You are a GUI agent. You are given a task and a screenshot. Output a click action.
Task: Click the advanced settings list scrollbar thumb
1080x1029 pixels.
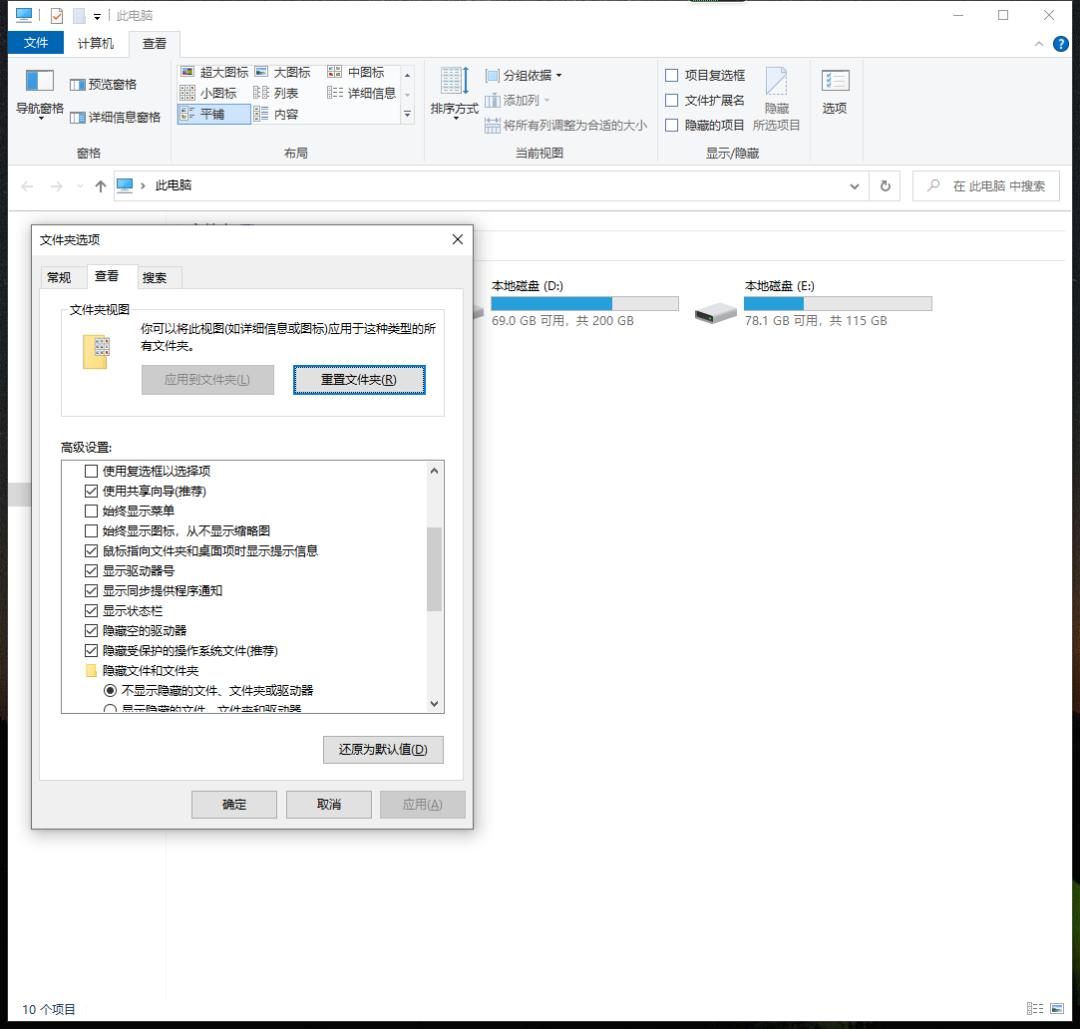(x=434, y=569)
